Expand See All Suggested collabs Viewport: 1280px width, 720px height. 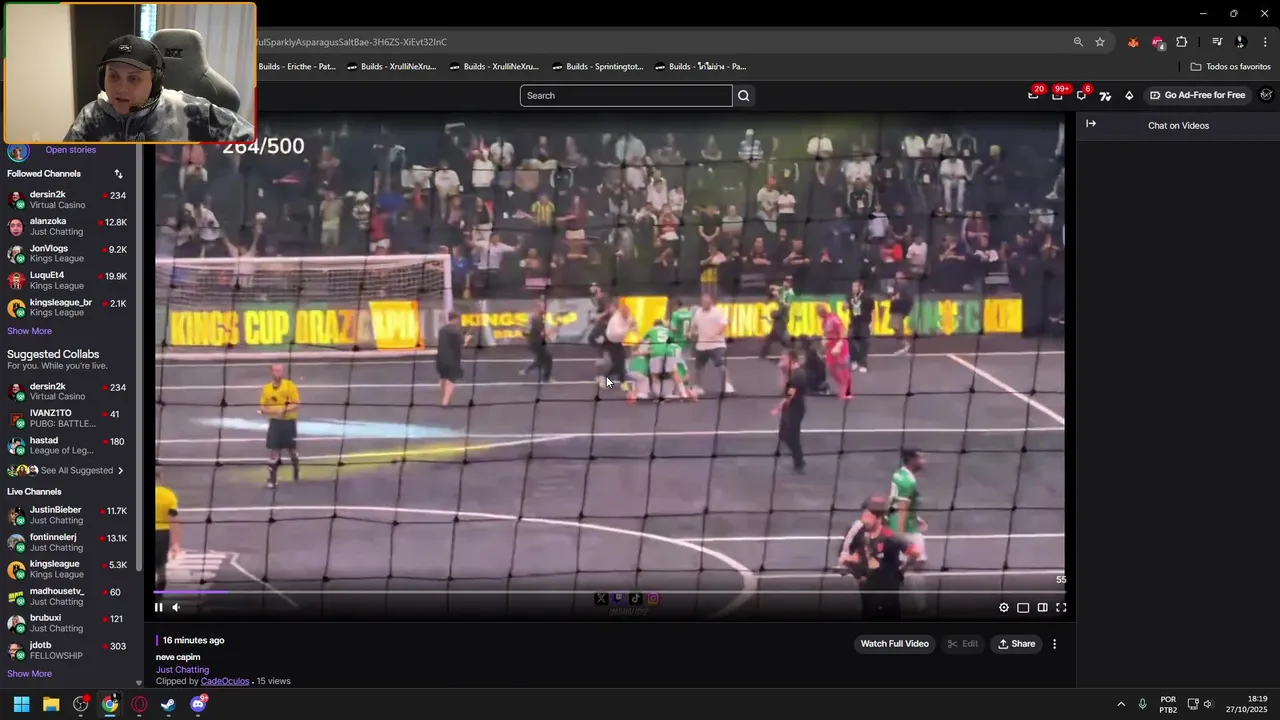pyautogui.click(x=68, y=471)
